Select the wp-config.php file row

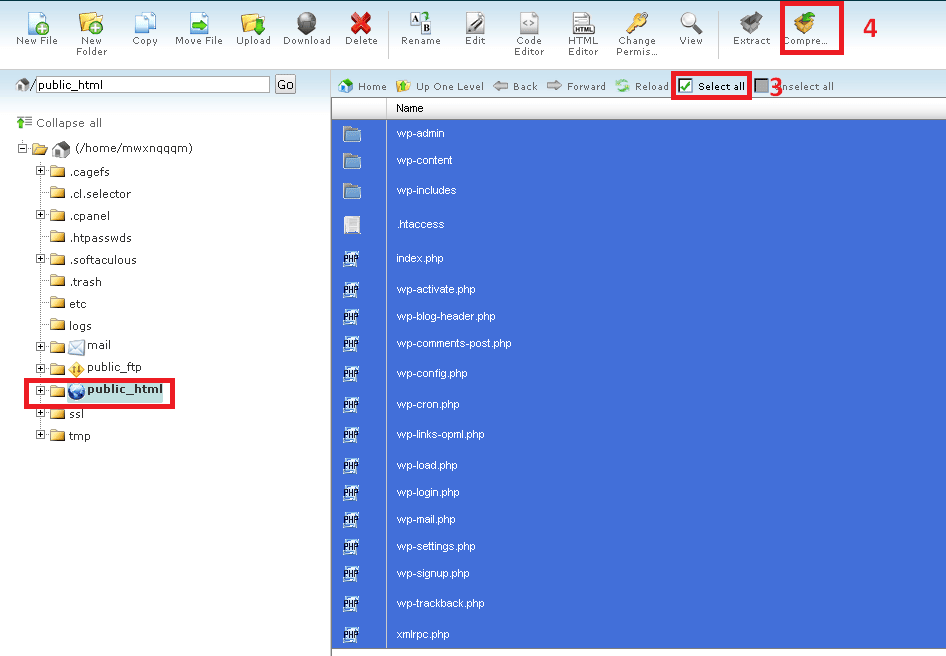432,374
